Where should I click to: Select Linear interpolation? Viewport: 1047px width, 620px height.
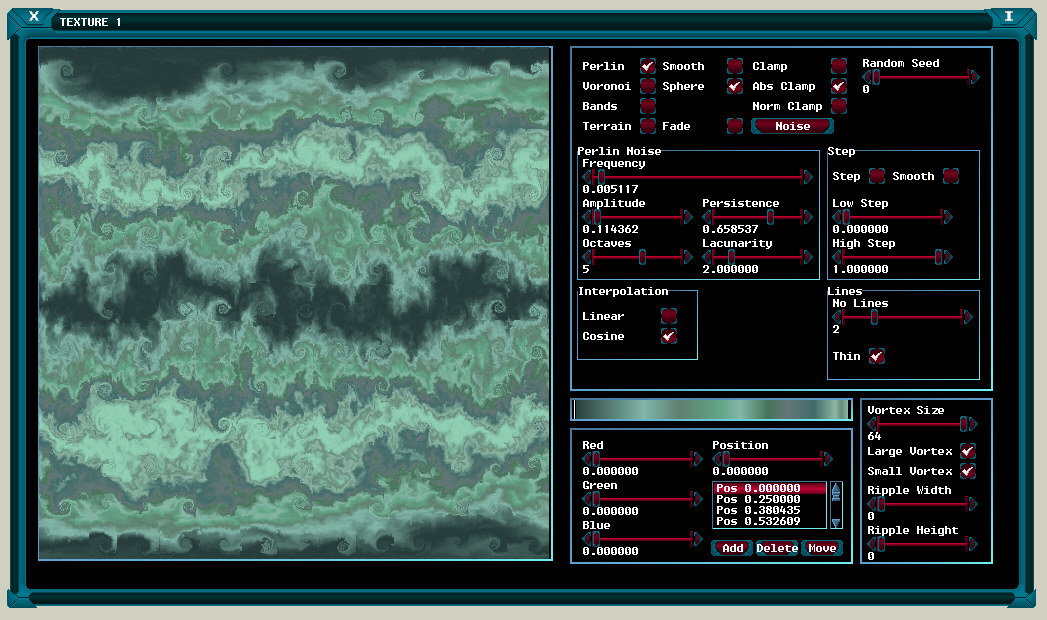[x=668, y=316]
